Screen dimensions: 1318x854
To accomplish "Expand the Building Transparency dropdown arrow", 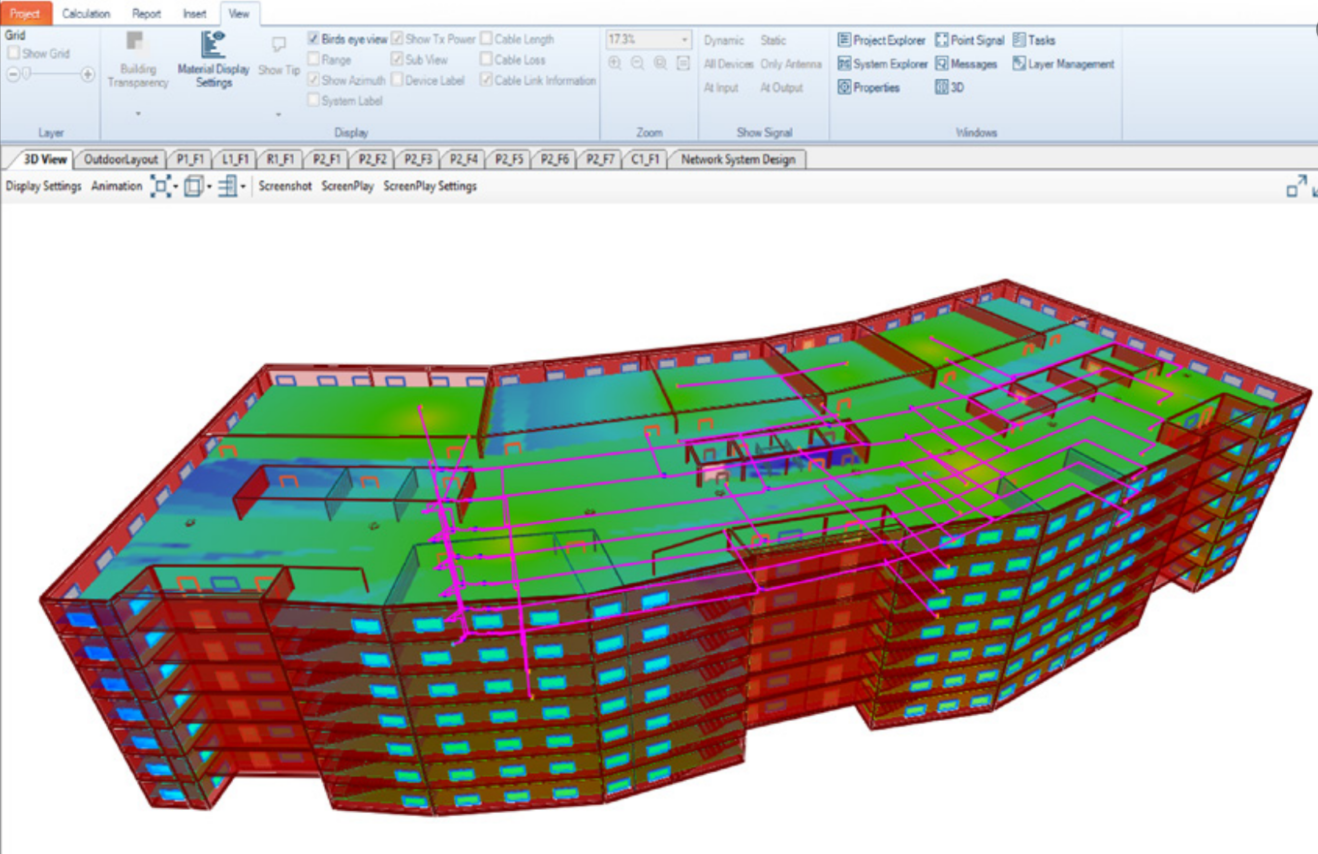I will 138,113.
